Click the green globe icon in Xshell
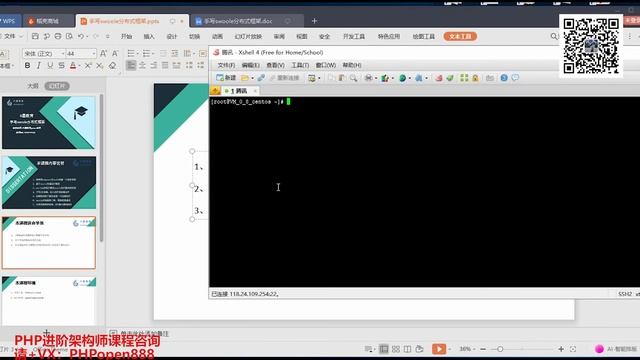Viewport: 640px width, 360px height. [402, 78]
